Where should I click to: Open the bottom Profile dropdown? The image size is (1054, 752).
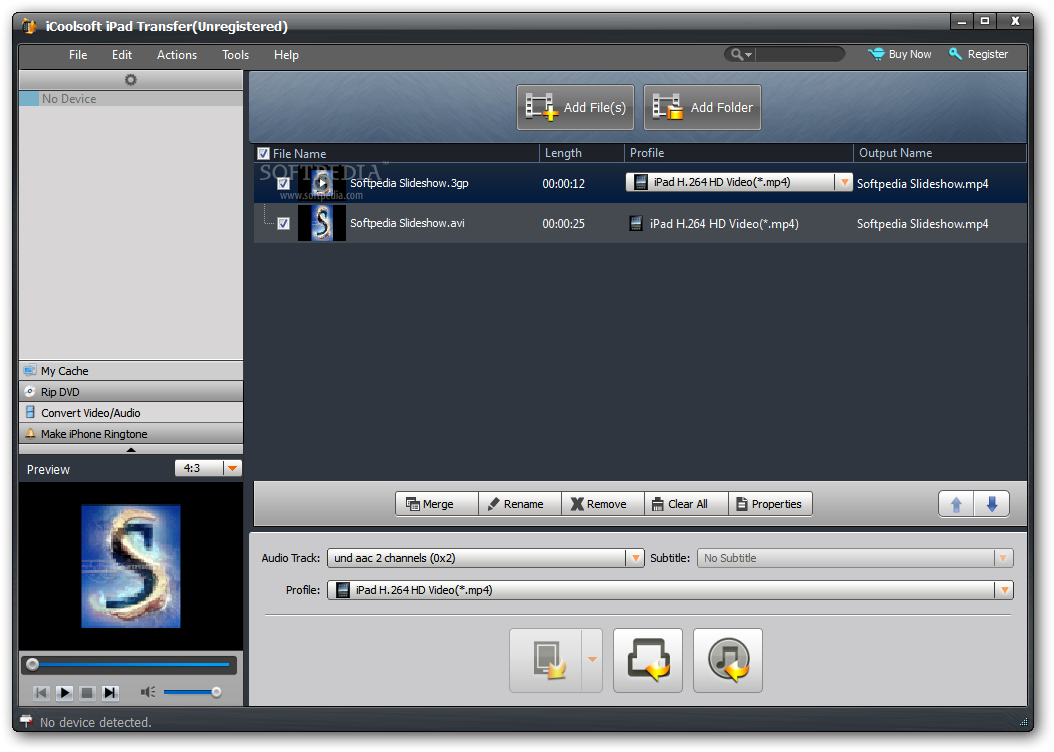click(x=670, y=590)
